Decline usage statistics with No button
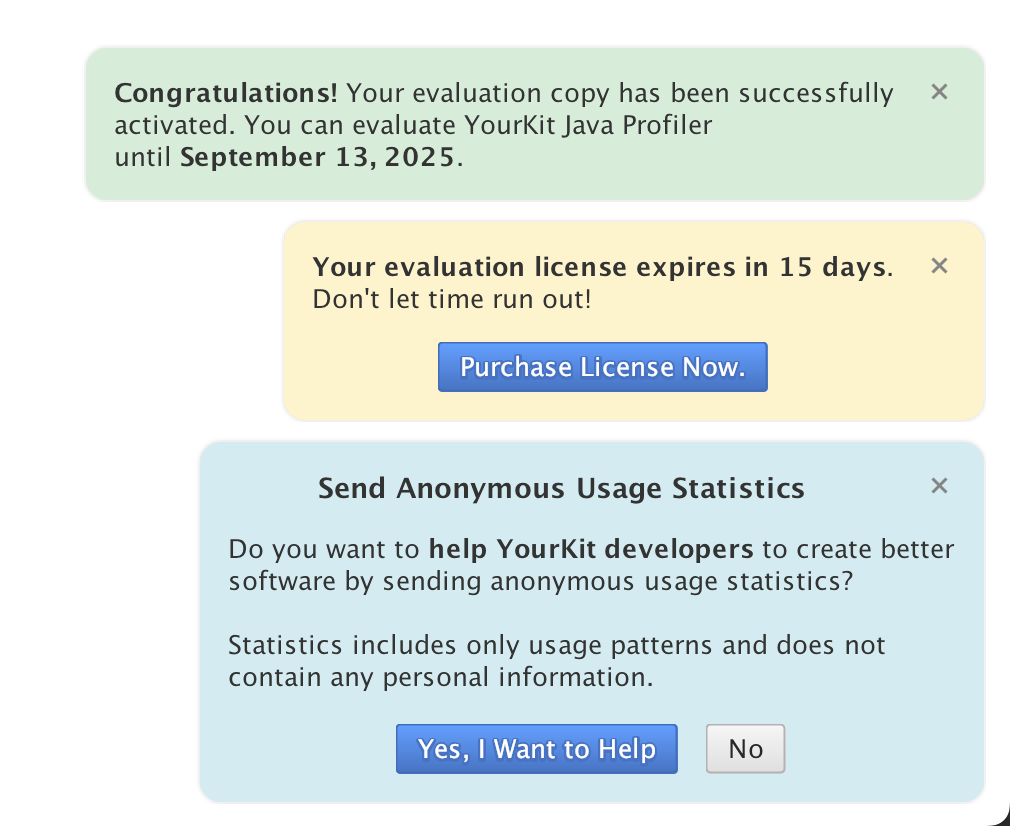This screenshot has height=826, width=1010. pyautogui.click(x=745, y=749)
